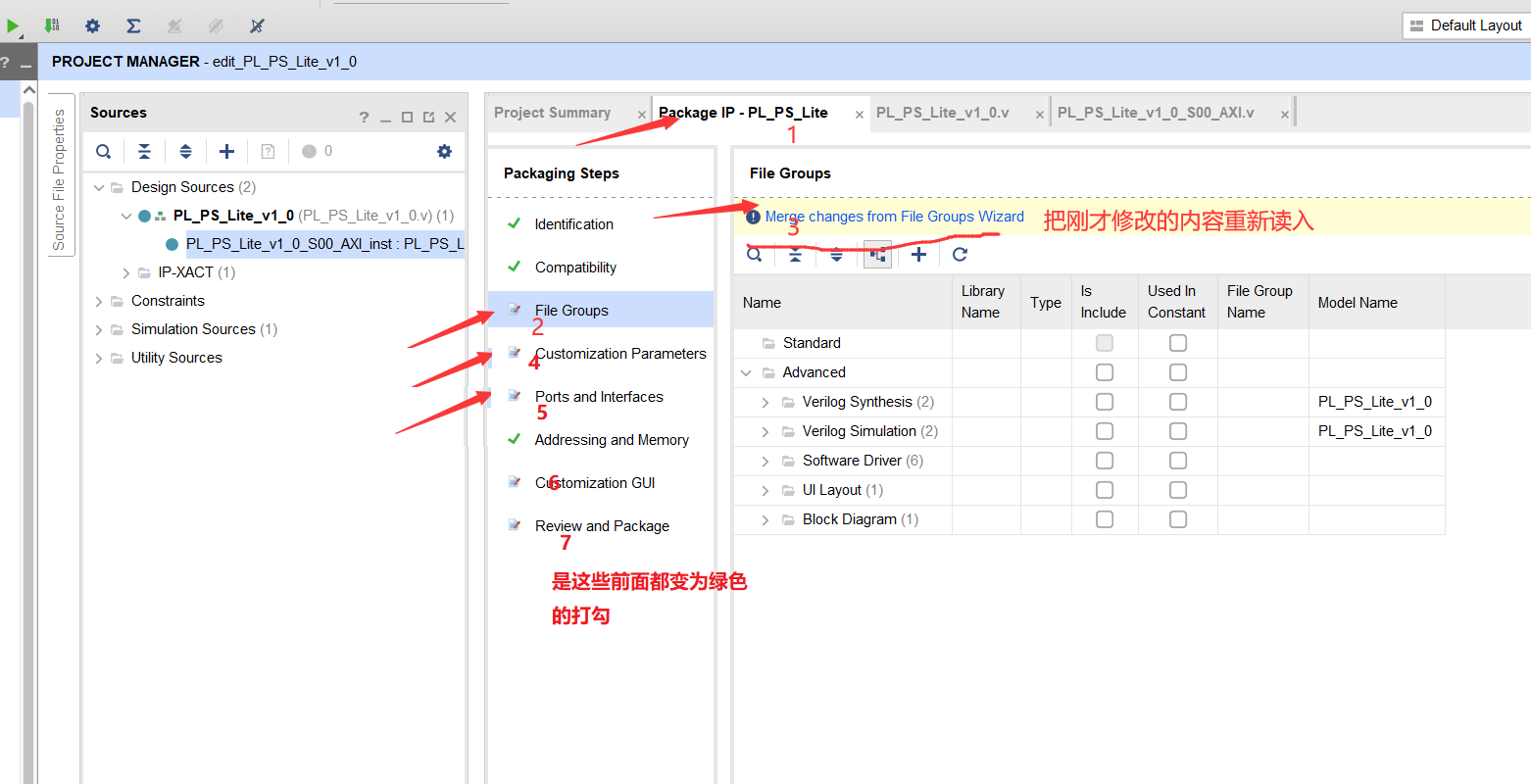
Task: Expand all items in the Sources panel
Action: coord(185,151)
